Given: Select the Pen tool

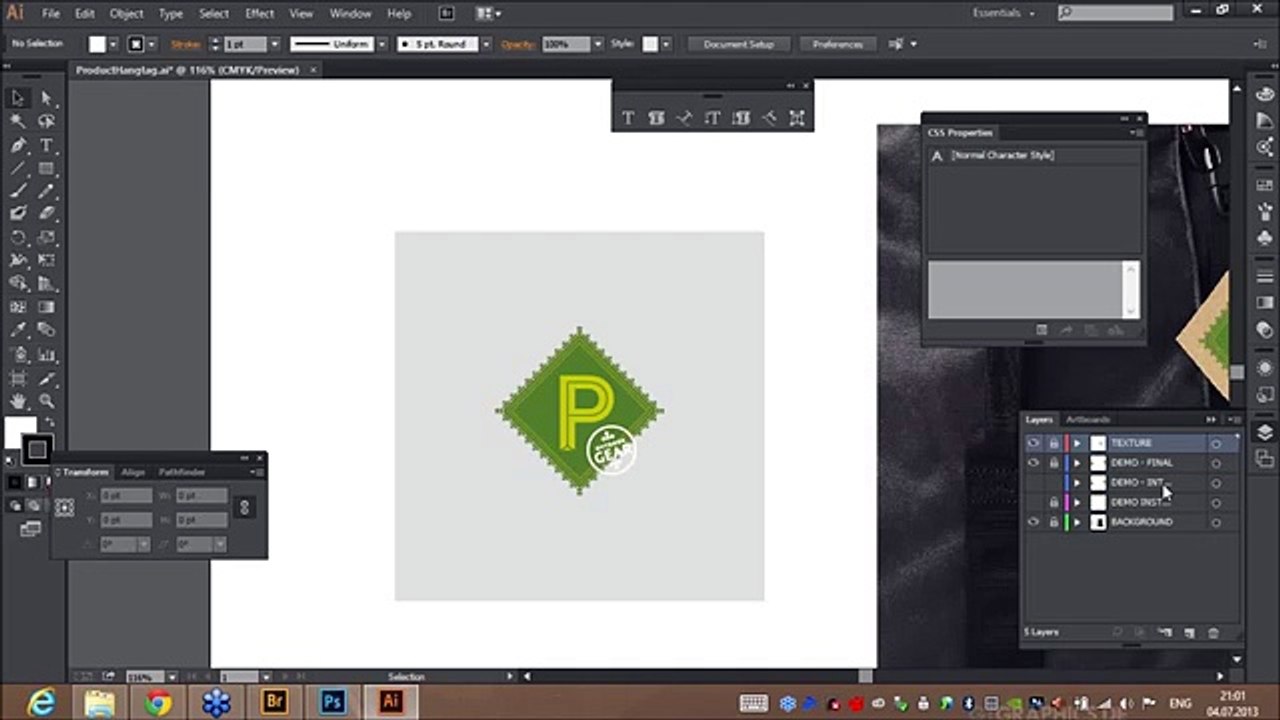Looking at the screenshot, I should pos(18,145).
